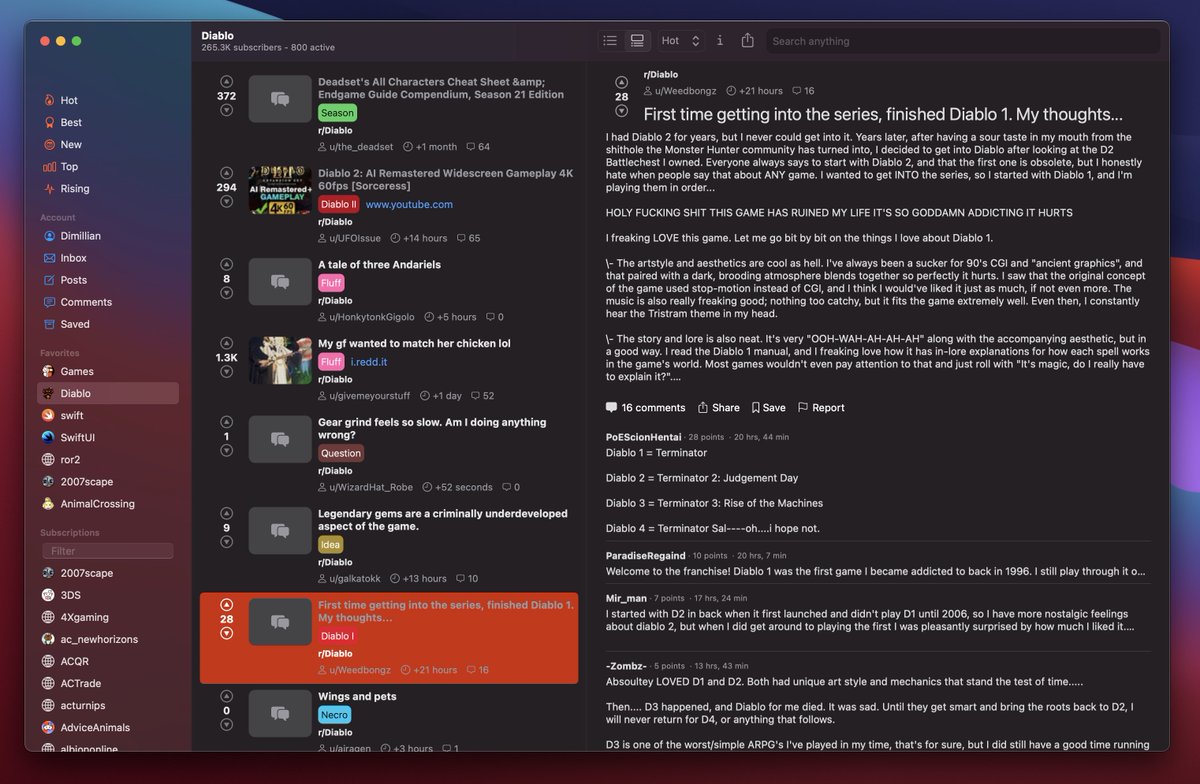Open the AI Remastered gameplay thumbnail
This screenshot has width=1200, height=784.
280,190
